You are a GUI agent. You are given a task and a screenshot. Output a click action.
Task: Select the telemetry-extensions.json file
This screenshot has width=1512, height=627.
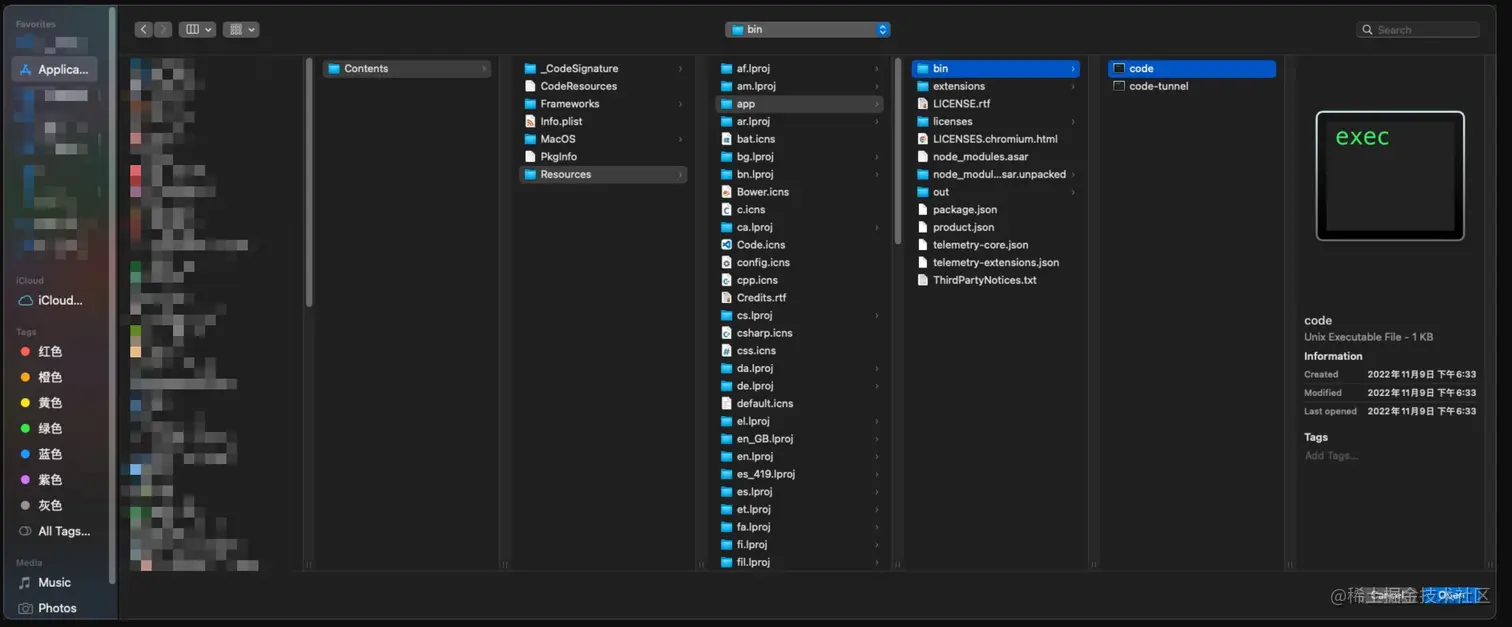(996, 263)
